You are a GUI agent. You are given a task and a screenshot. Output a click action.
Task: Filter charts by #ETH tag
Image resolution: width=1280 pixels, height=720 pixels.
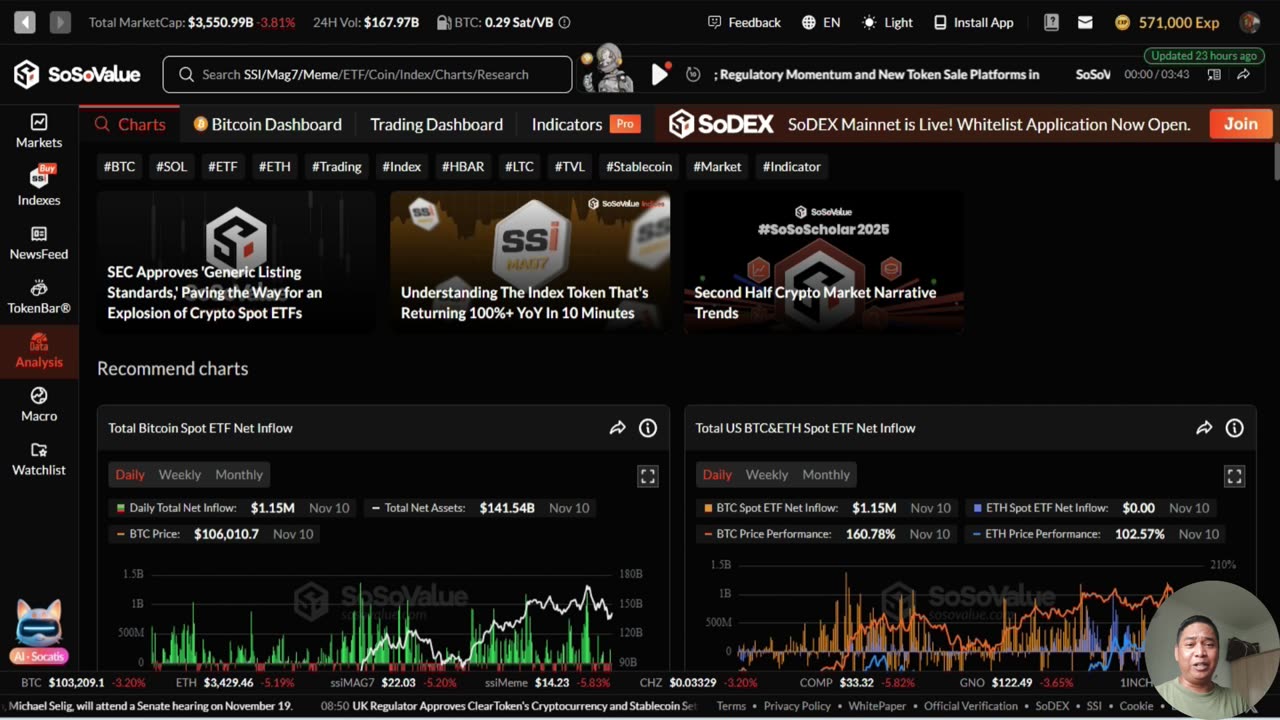click(274, 166)
